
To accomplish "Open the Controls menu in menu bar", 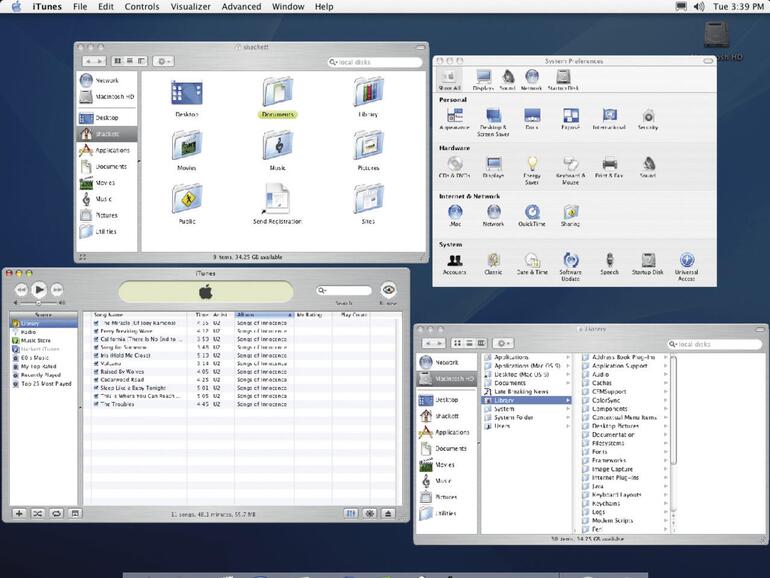I will [x=141, y=7].
